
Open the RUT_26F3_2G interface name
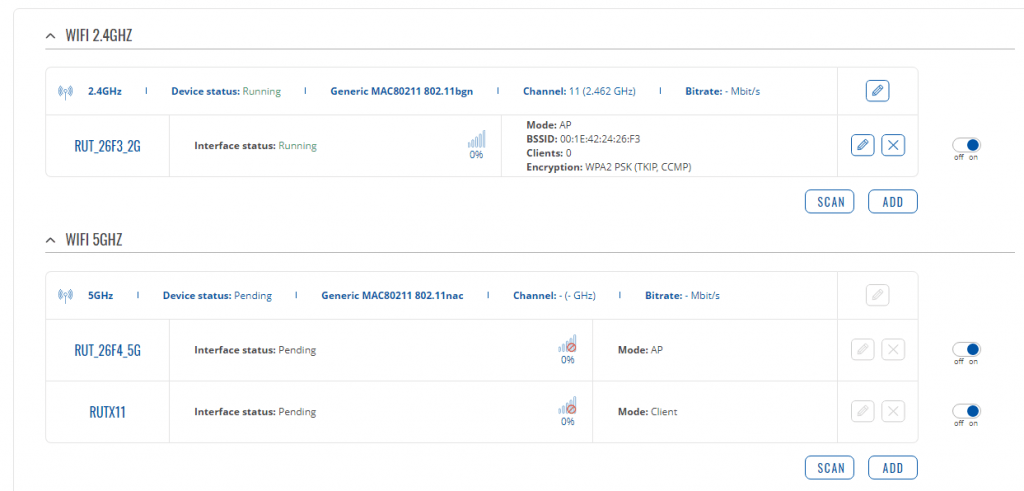pyautogui.click(x=107, y=146)
